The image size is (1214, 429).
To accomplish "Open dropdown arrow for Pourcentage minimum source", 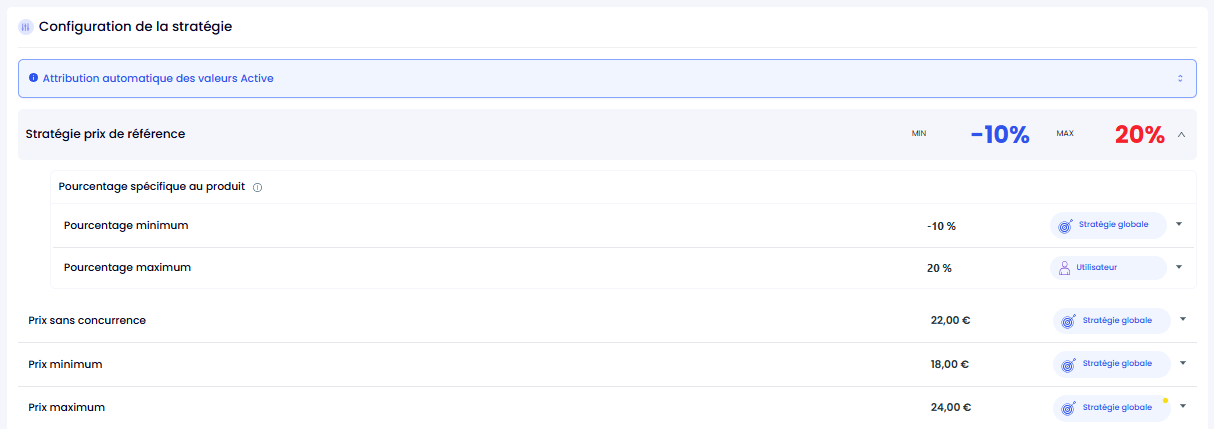I will tap(1179, 224).
